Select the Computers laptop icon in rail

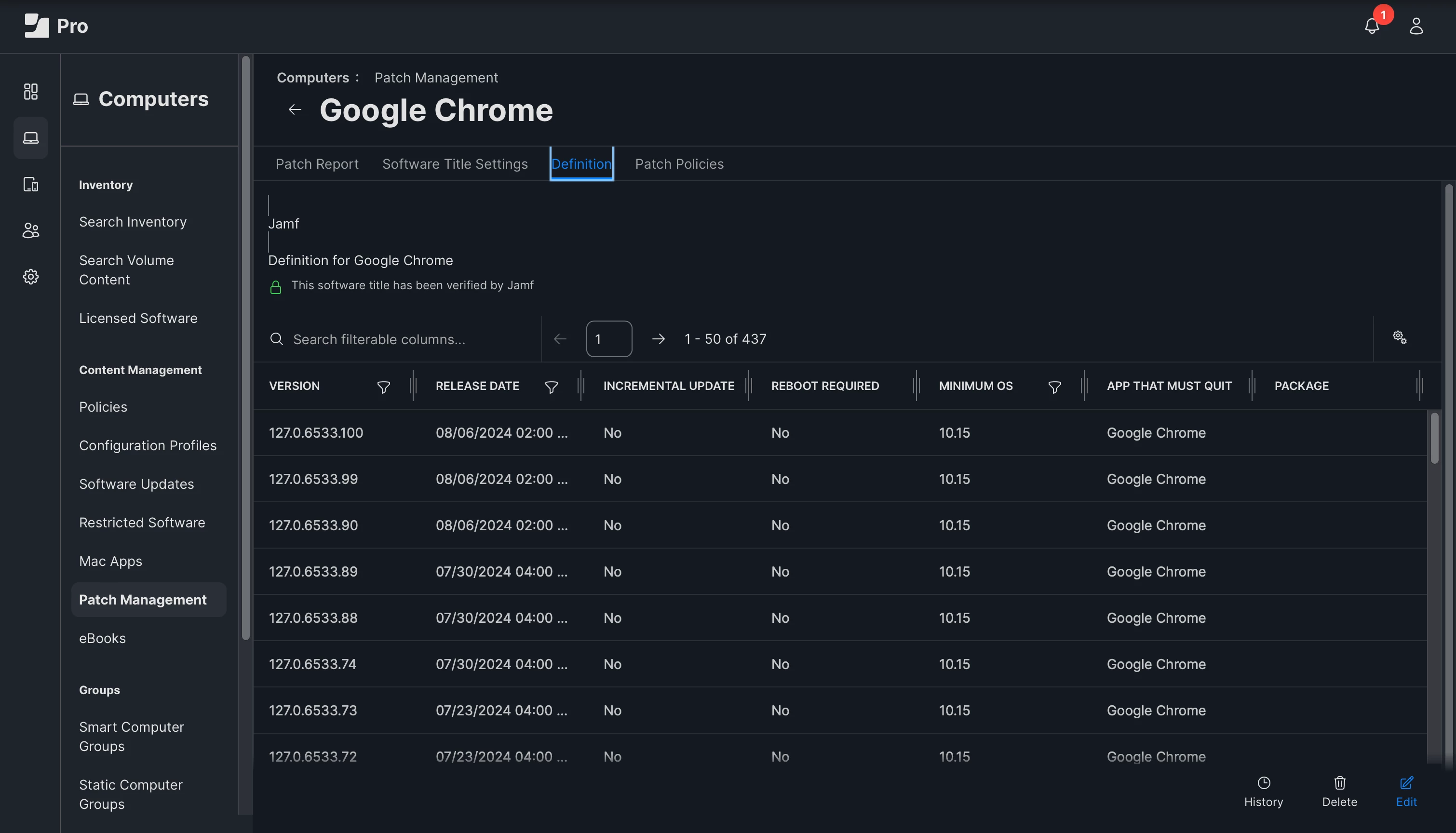click(x=31, y=138)
